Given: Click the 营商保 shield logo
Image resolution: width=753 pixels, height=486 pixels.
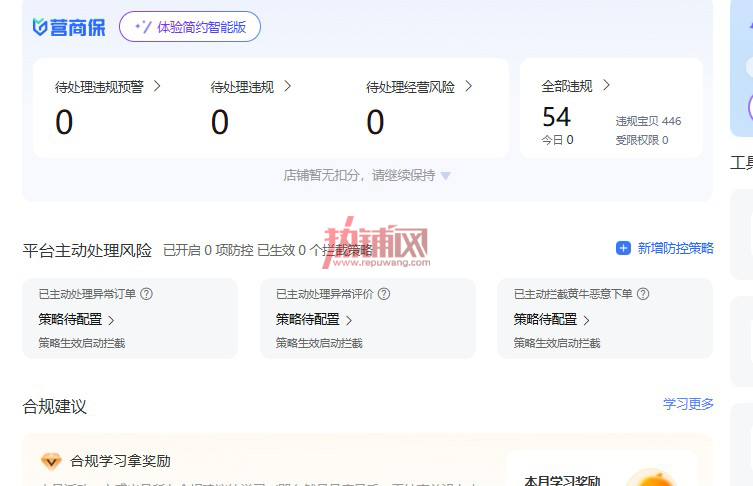Looking at the screenshot, I should point(39,27).
